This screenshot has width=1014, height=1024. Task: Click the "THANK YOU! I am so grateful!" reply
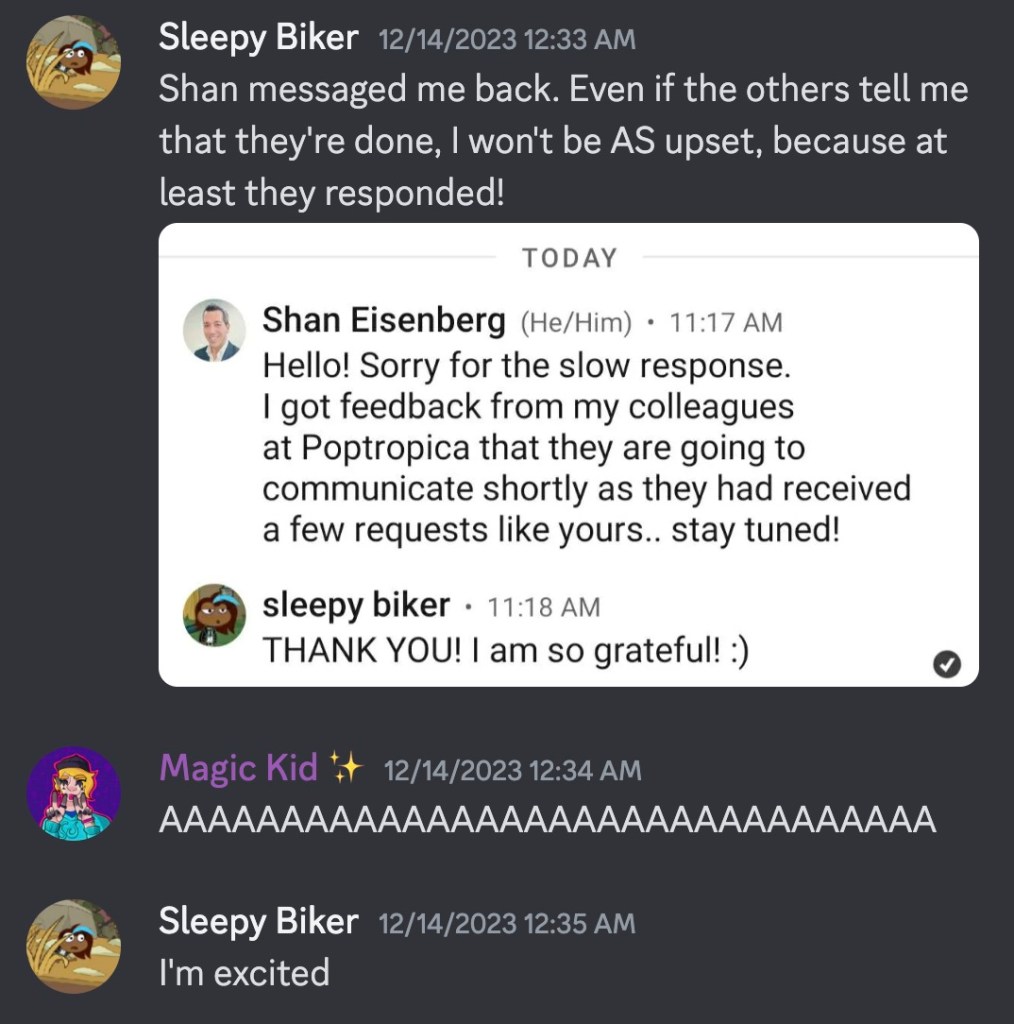pos(505,651)
